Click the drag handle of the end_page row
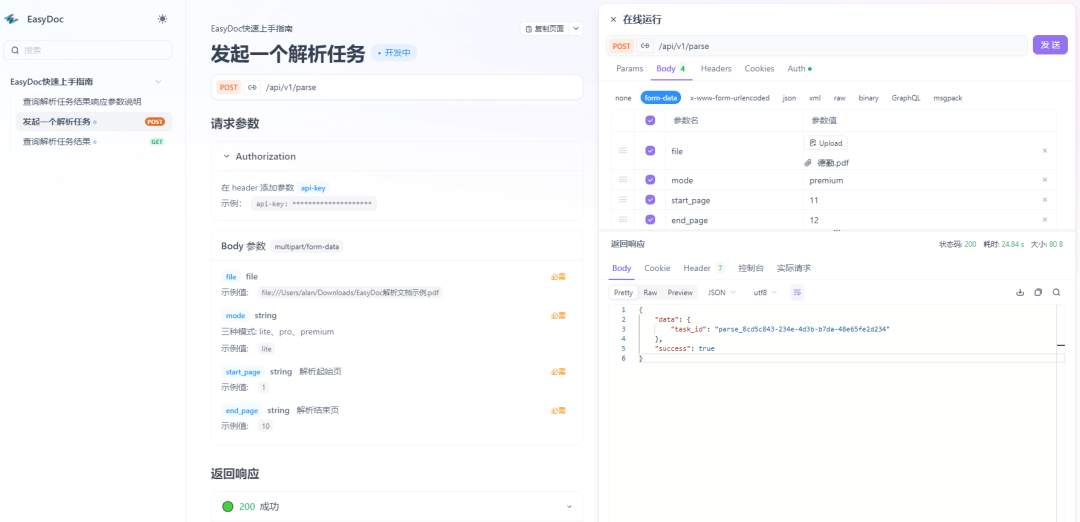Screen dimensions: 1080x522 tap(623, 220)
